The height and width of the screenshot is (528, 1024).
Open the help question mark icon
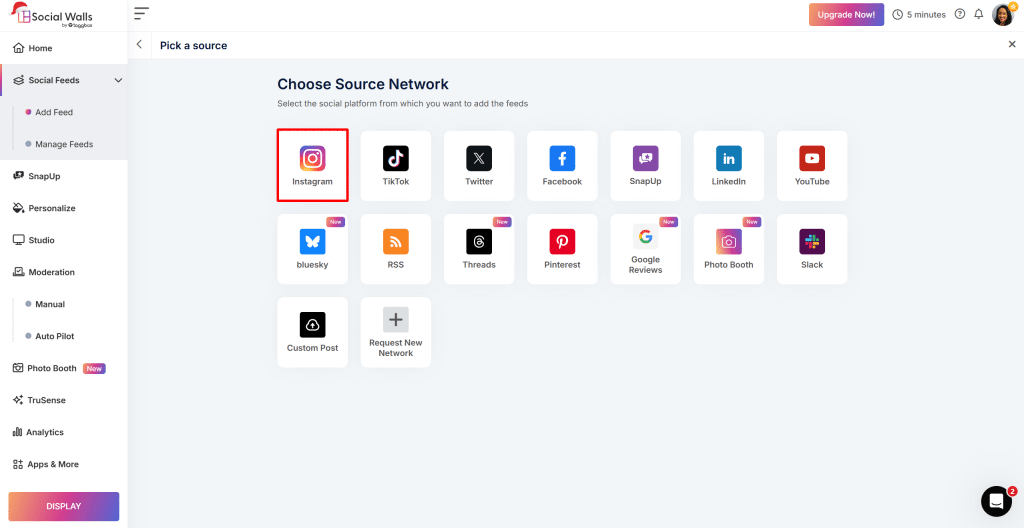point(959,14)
